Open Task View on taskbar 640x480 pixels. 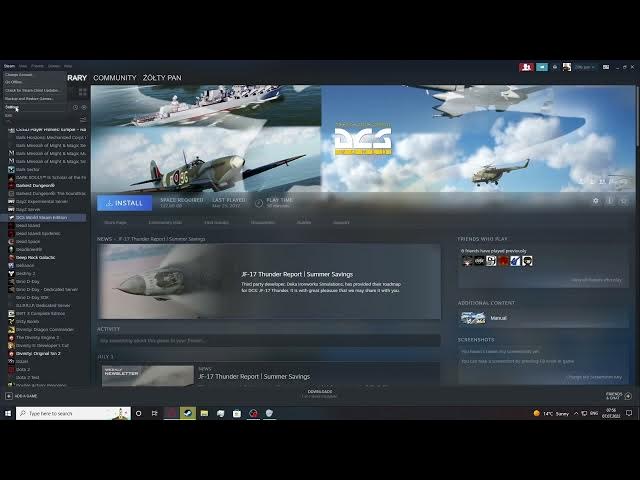pos(155,413)
